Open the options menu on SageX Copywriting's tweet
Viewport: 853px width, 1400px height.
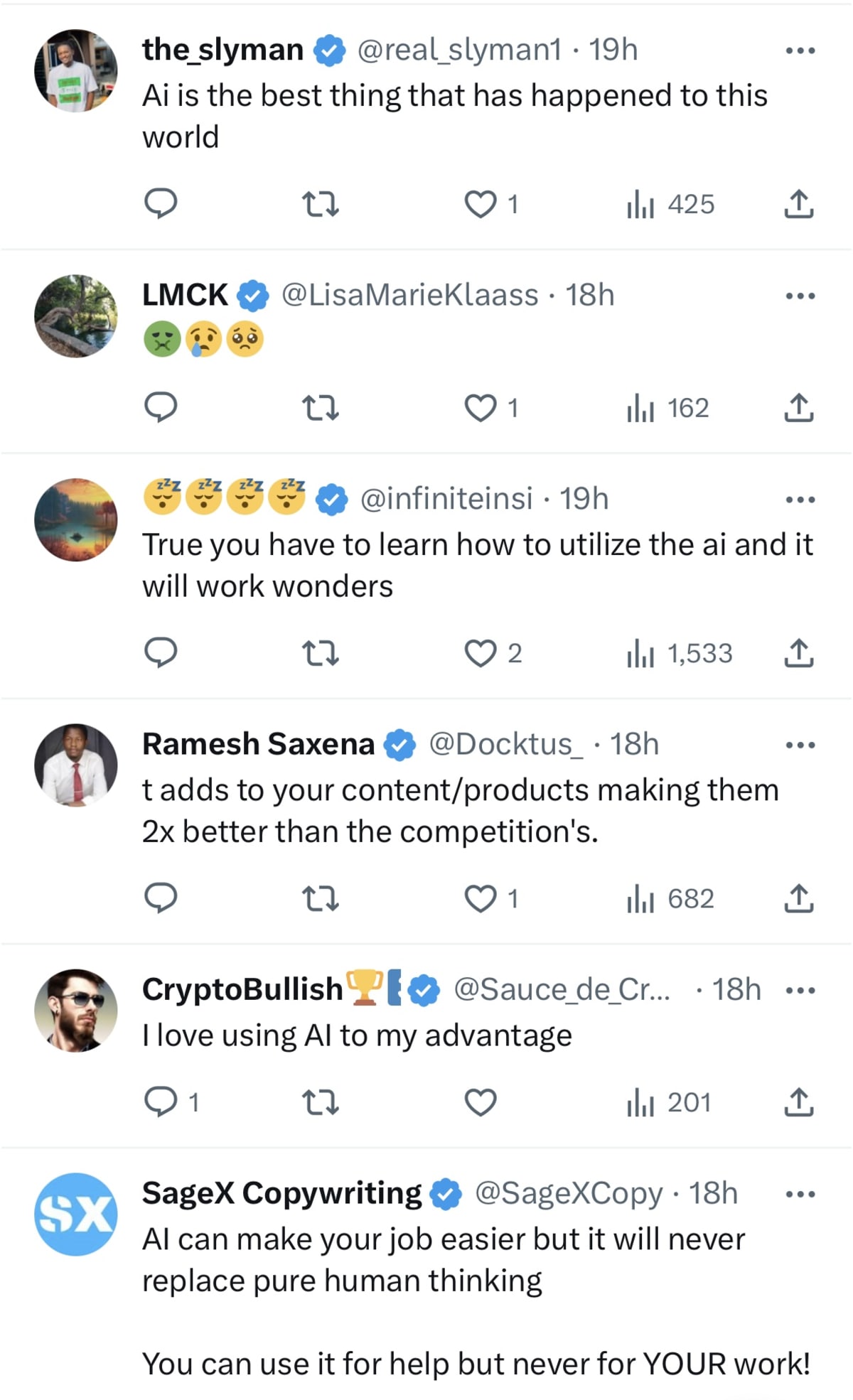point(799,1194)
